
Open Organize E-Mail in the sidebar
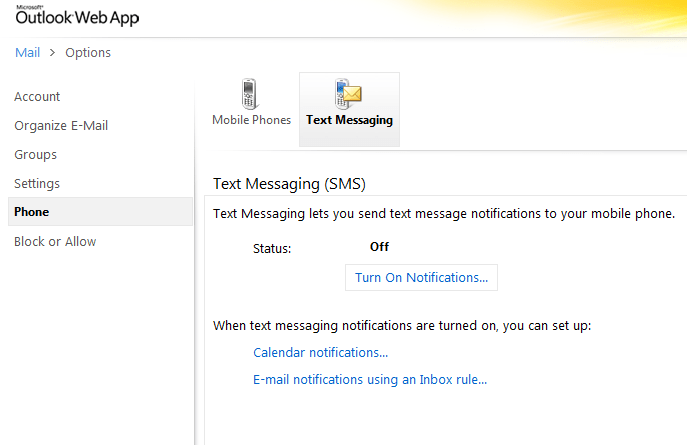pos(61,126)
